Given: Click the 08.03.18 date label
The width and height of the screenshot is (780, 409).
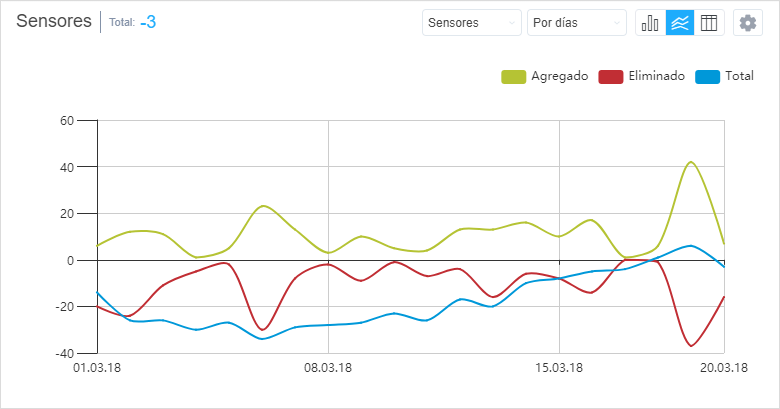Looking at the screenshot, I should [328, 367].
